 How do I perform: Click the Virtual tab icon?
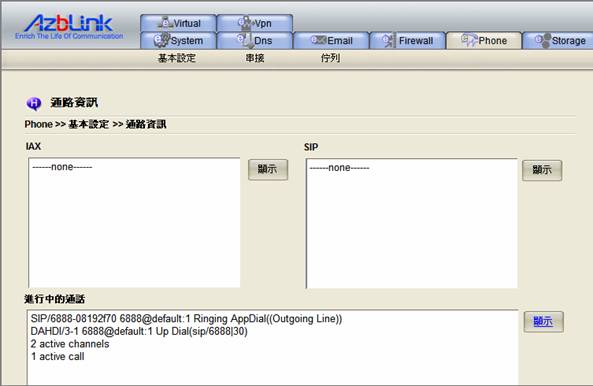coord(165,22)
